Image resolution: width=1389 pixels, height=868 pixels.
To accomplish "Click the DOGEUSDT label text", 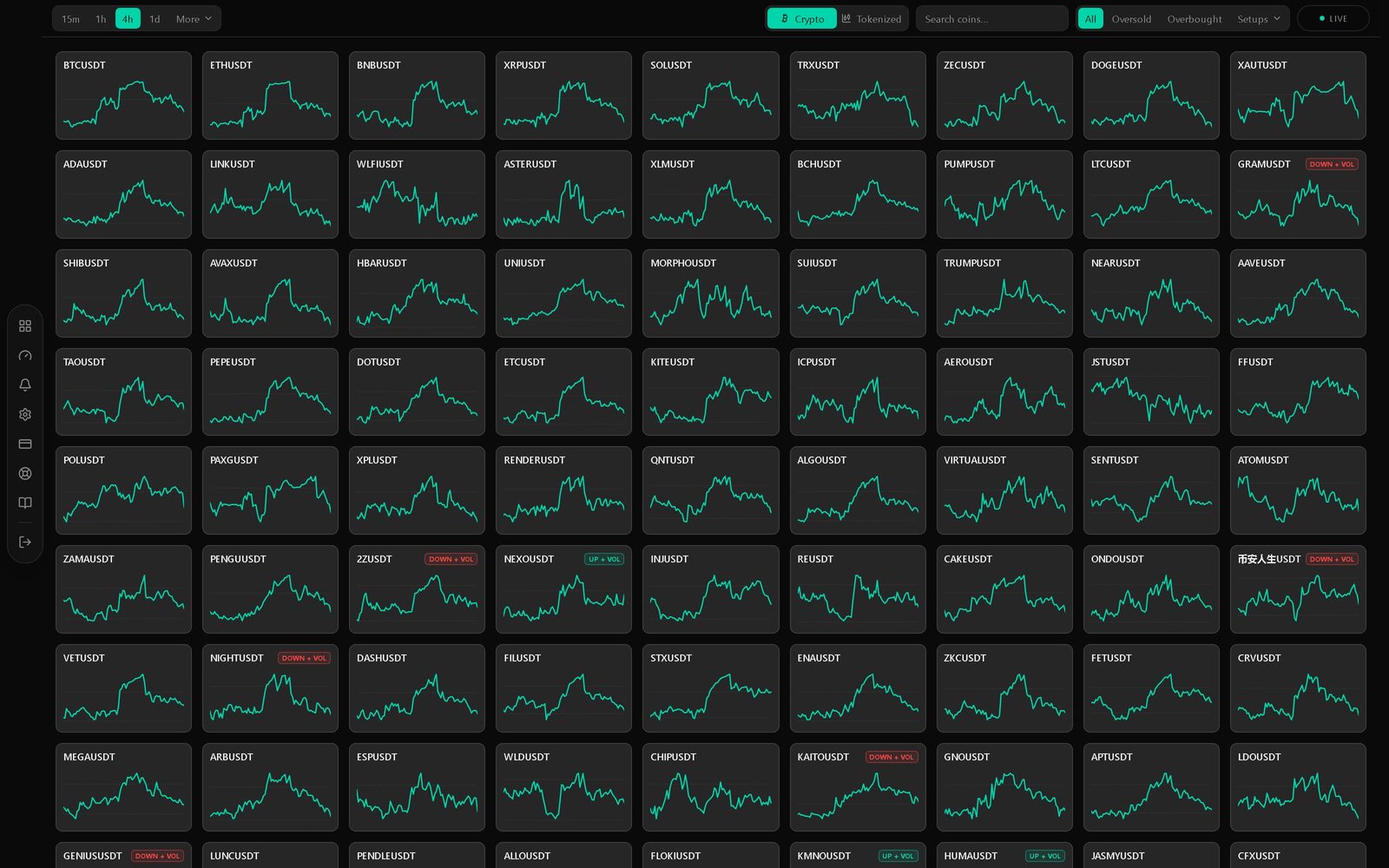I will (x=1116, y=65).
